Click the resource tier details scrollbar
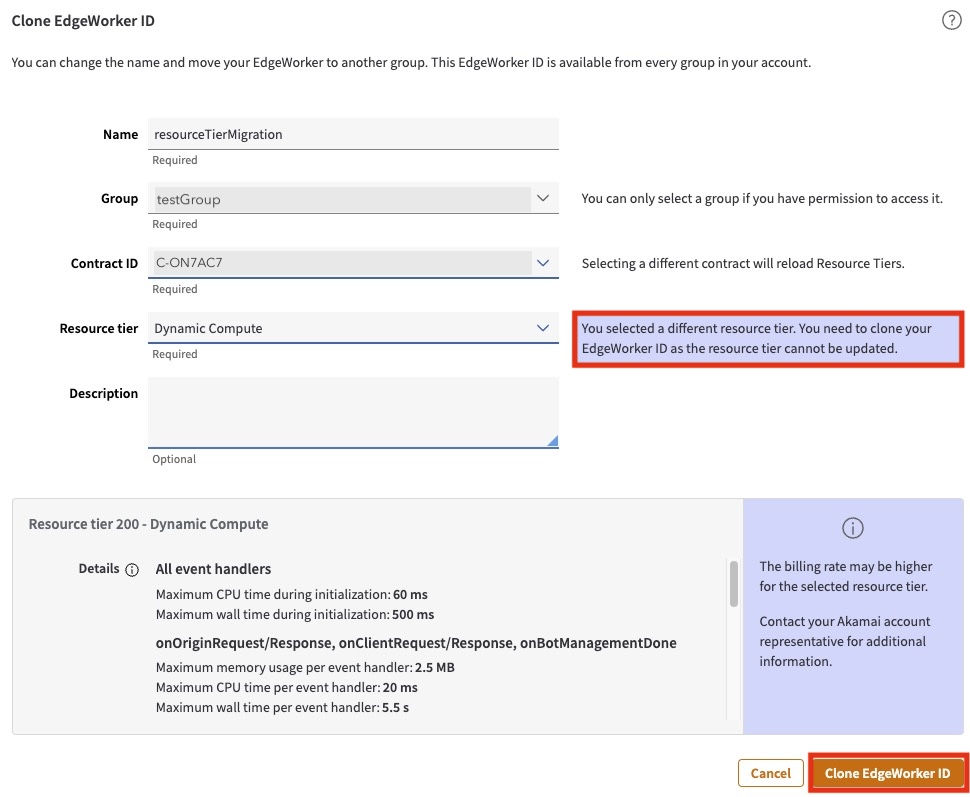Image resolution: width=970 pixels, height=797 pixels. point(733,585)
